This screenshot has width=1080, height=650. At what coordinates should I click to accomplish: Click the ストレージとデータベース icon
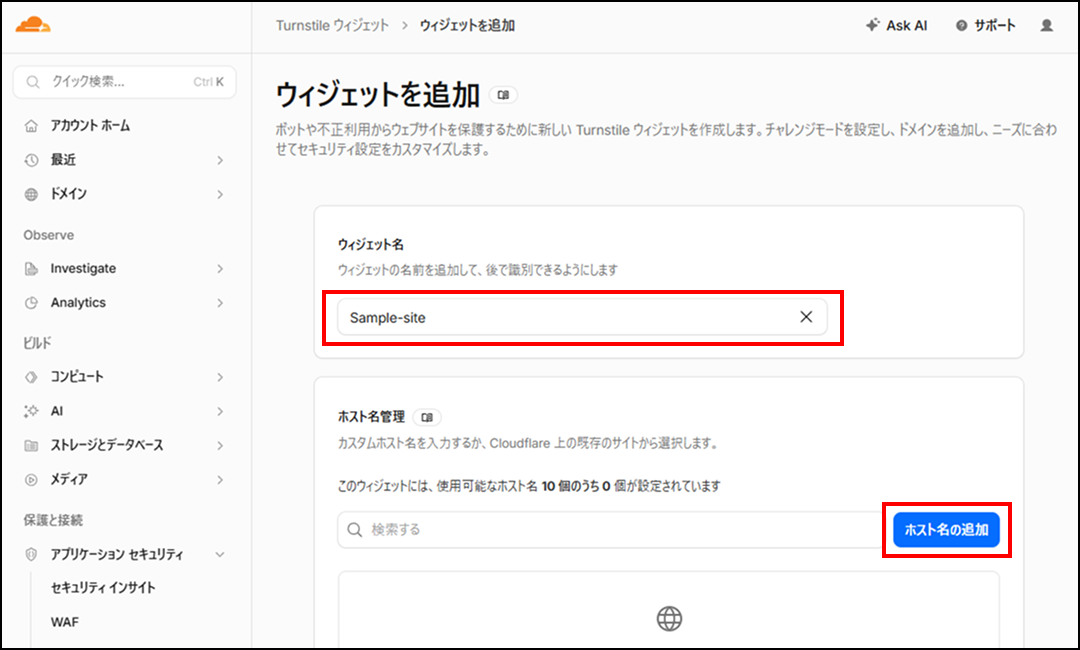coord(31,445)
